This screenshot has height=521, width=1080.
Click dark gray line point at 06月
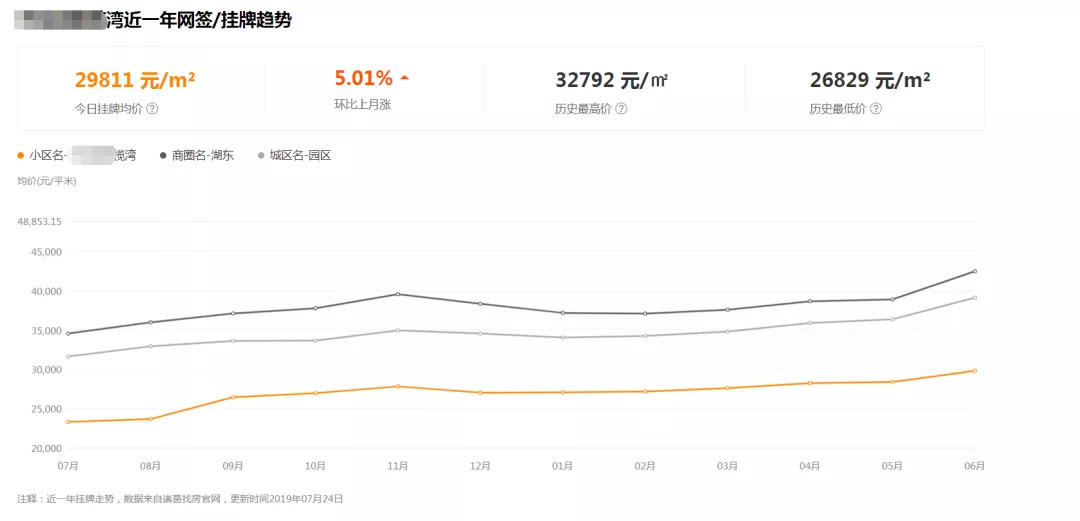click(x=974, y=271)
